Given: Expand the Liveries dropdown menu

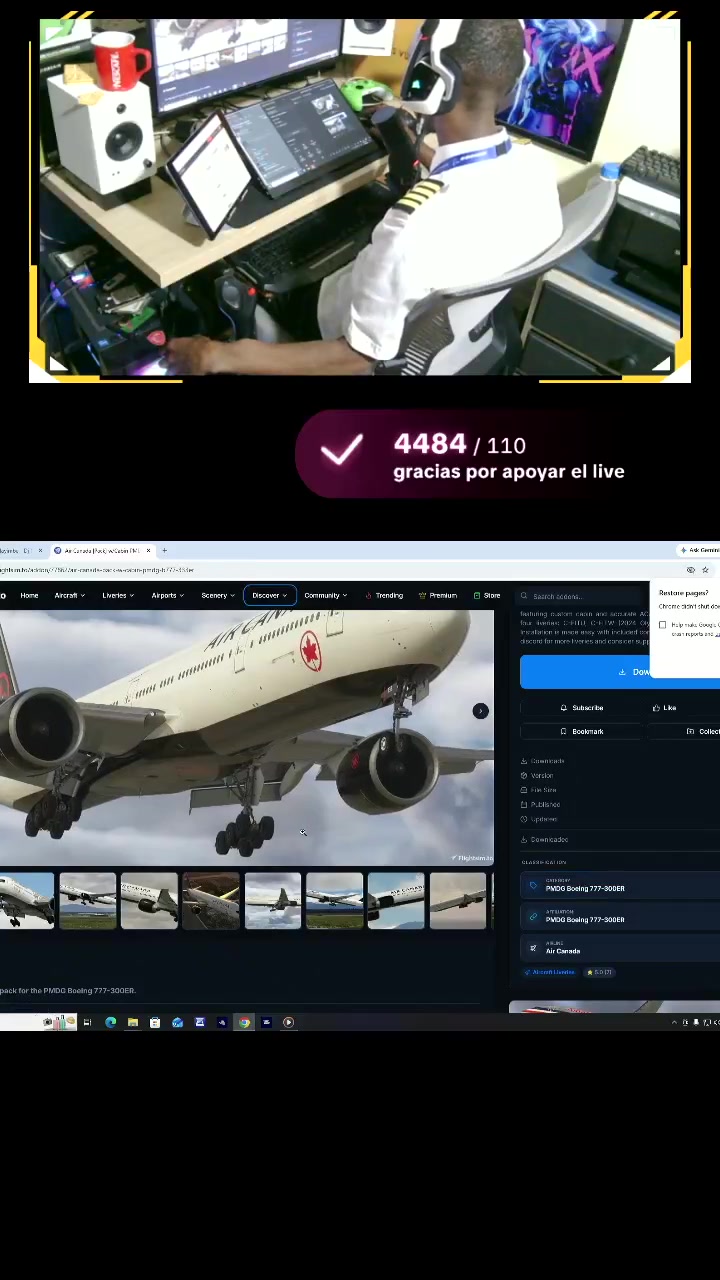Looking at the screenshot, I should pos(118,596).
